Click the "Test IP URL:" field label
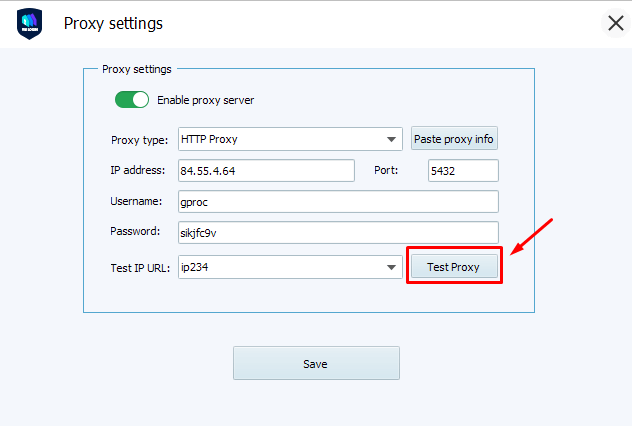Screen dimensions: 632x426 point(141,267)
